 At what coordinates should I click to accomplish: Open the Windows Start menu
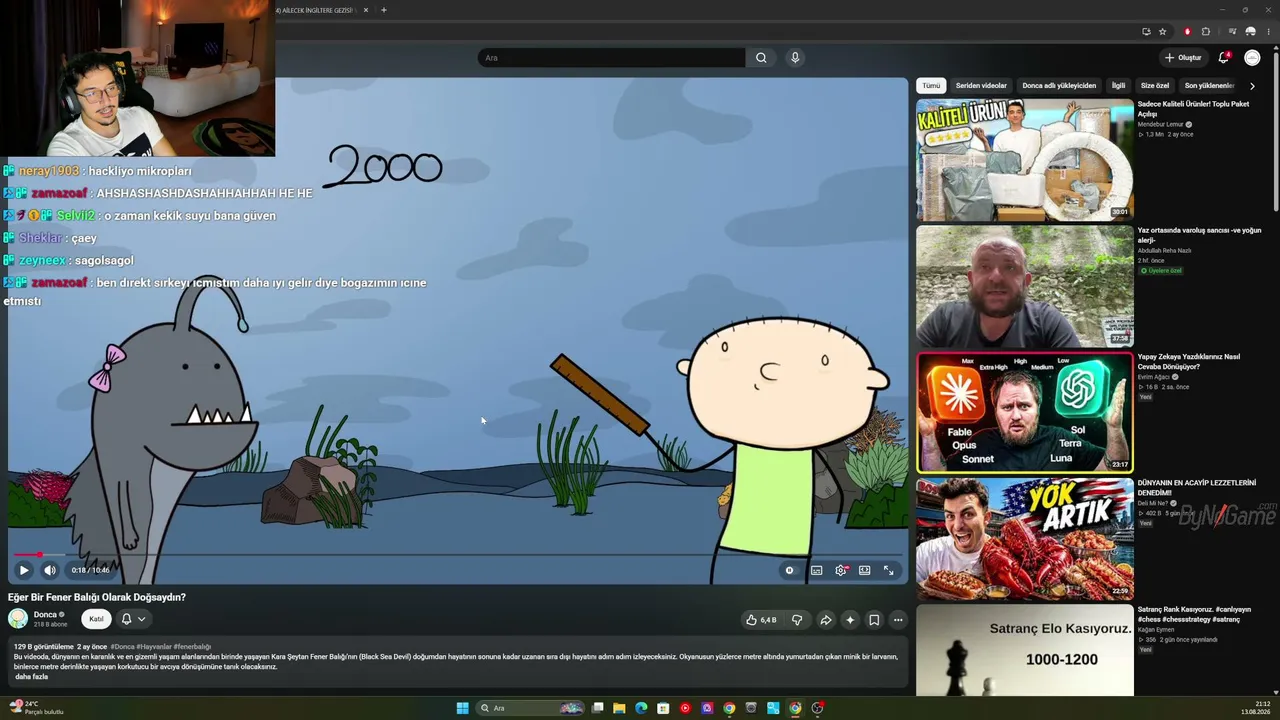(x=462, y=708)
